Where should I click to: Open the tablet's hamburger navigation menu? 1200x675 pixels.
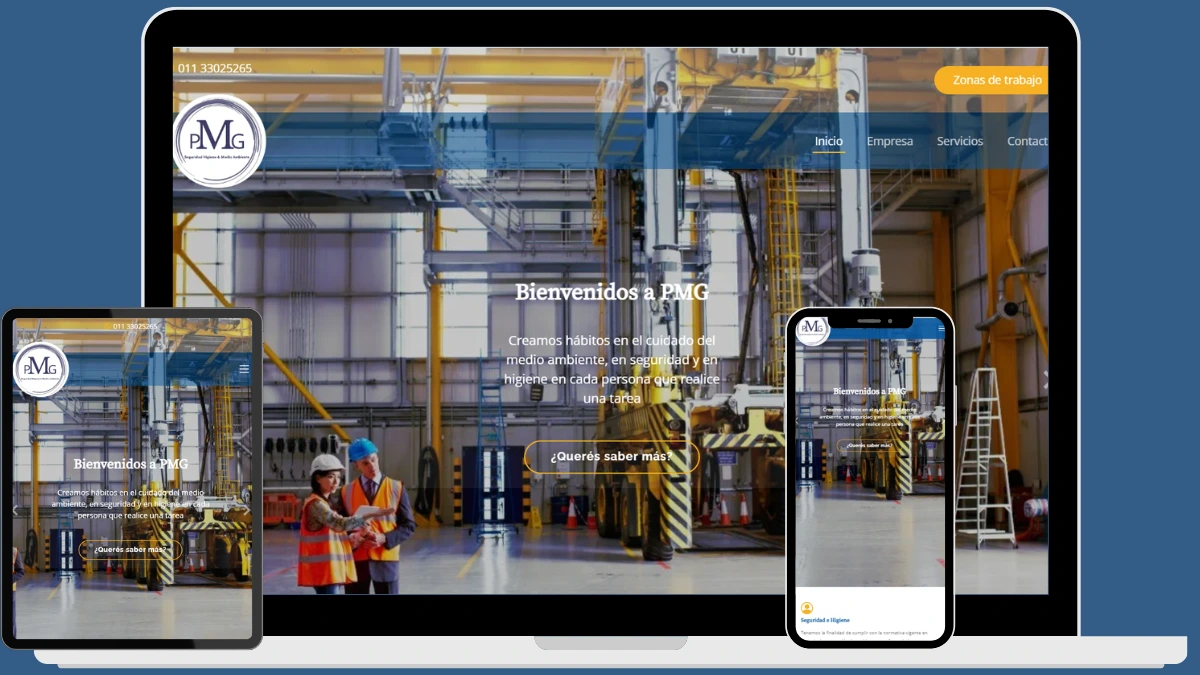[244, 368]
